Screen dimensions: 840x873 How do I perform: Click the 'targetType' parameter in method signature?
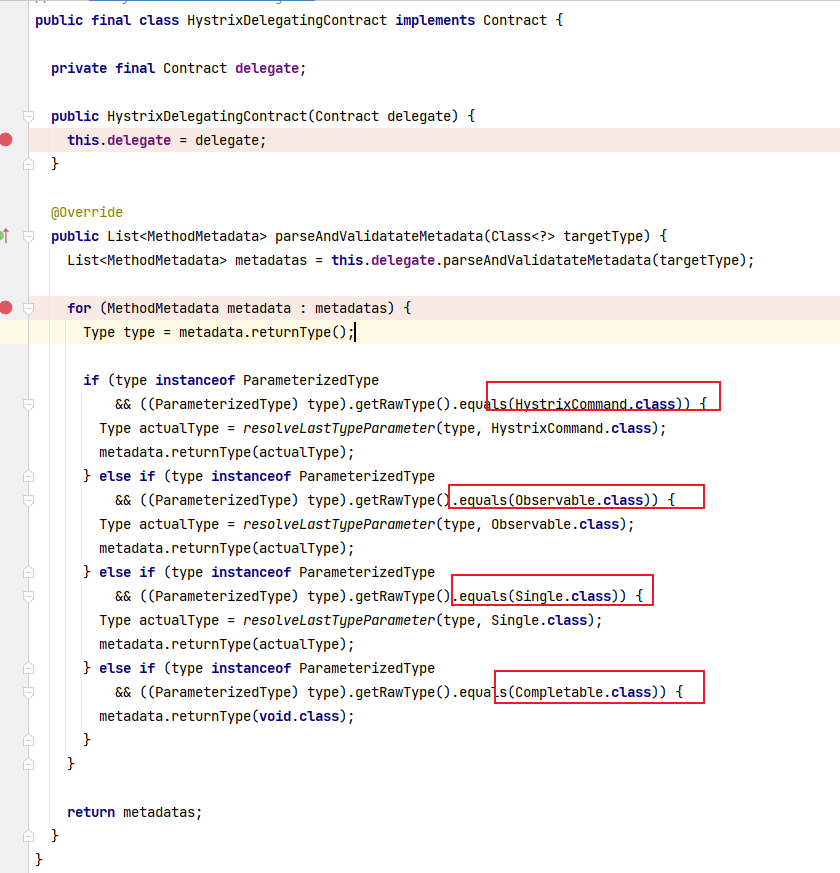point(602,236)
